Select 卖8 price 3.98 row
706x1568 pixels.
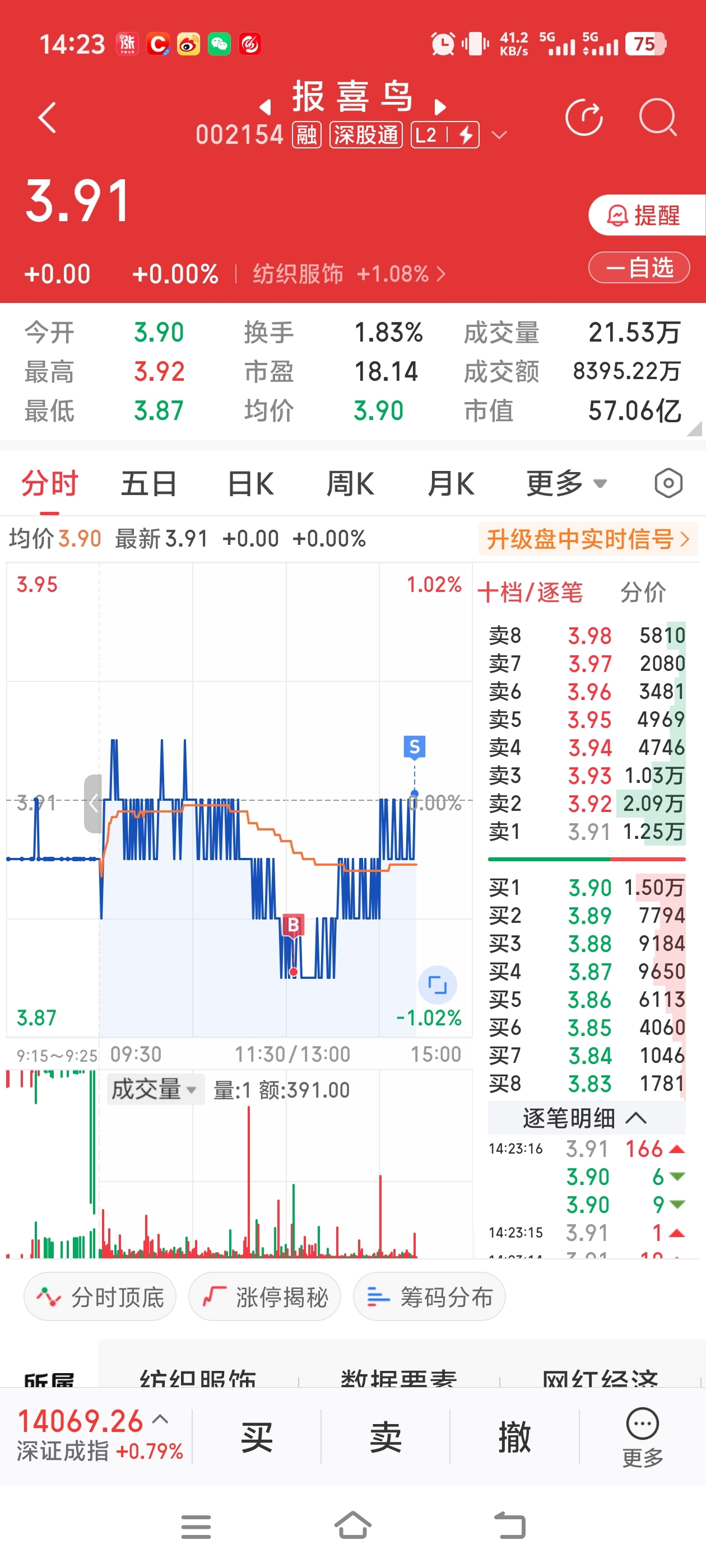587,636
